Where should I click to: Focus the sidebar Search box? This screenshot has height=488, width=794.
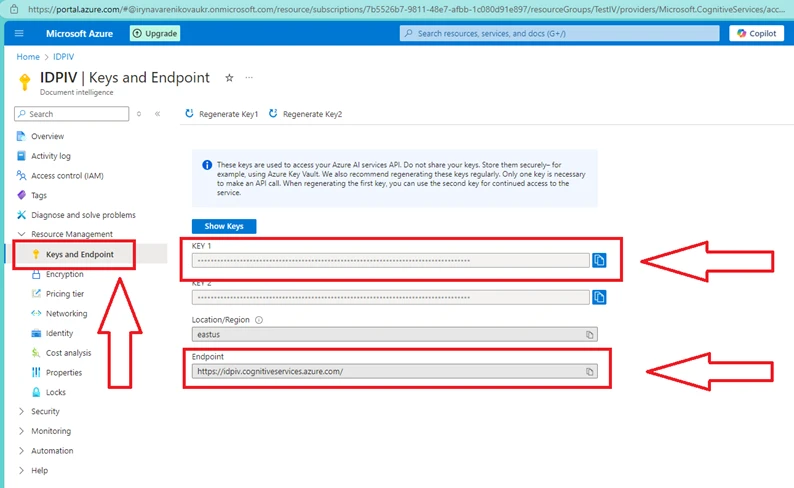71,114
